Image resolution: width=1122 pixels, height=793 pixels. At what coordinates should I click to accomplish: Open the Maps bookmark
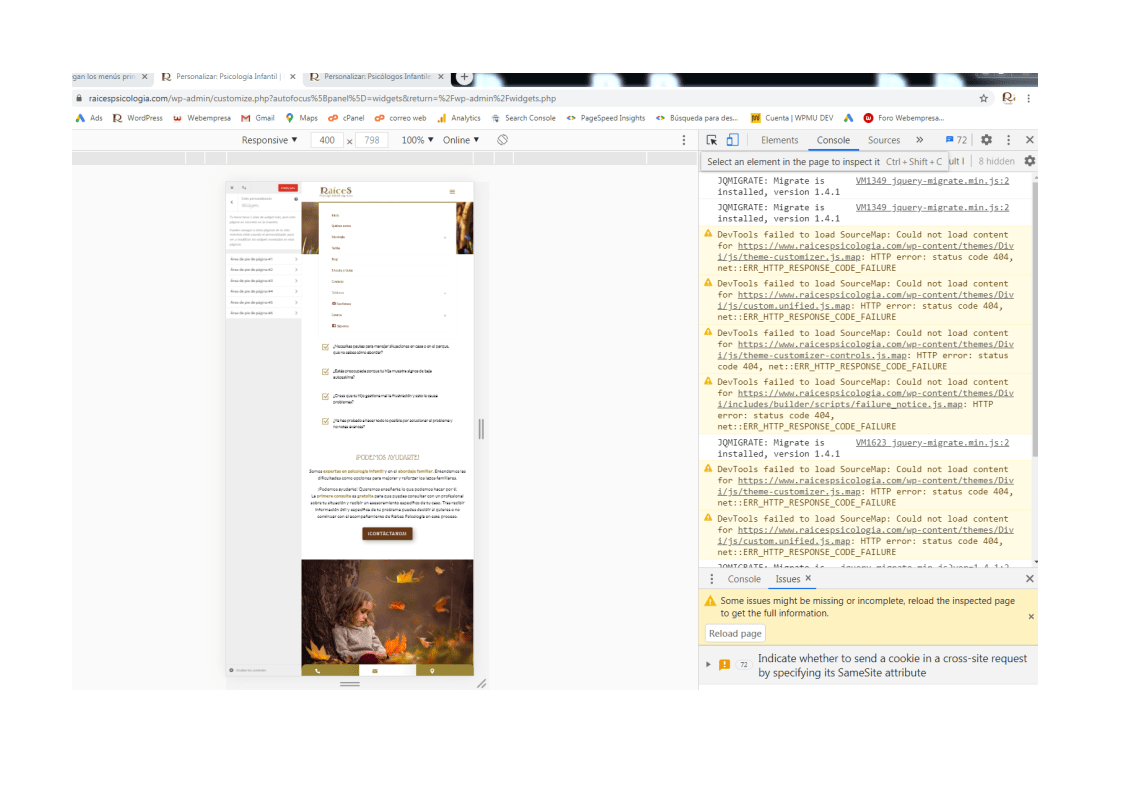tap(301, 118)
